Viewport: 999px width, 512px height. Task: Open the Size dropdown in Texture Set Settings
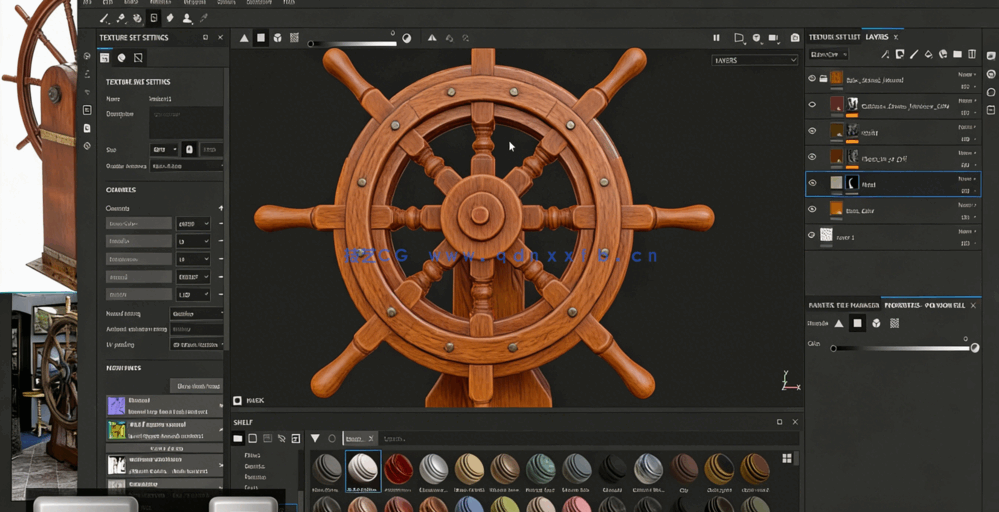click(164, 150)
